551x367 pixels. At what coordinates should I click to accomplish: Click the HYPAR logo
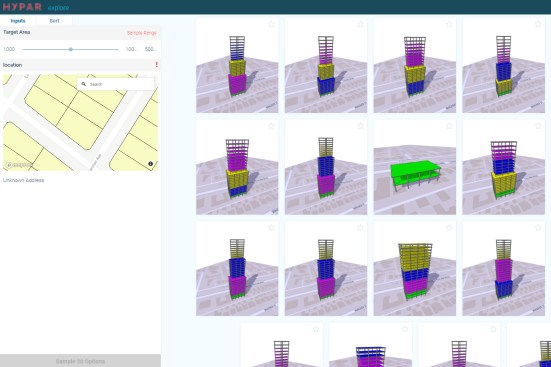tap(22, 7)
